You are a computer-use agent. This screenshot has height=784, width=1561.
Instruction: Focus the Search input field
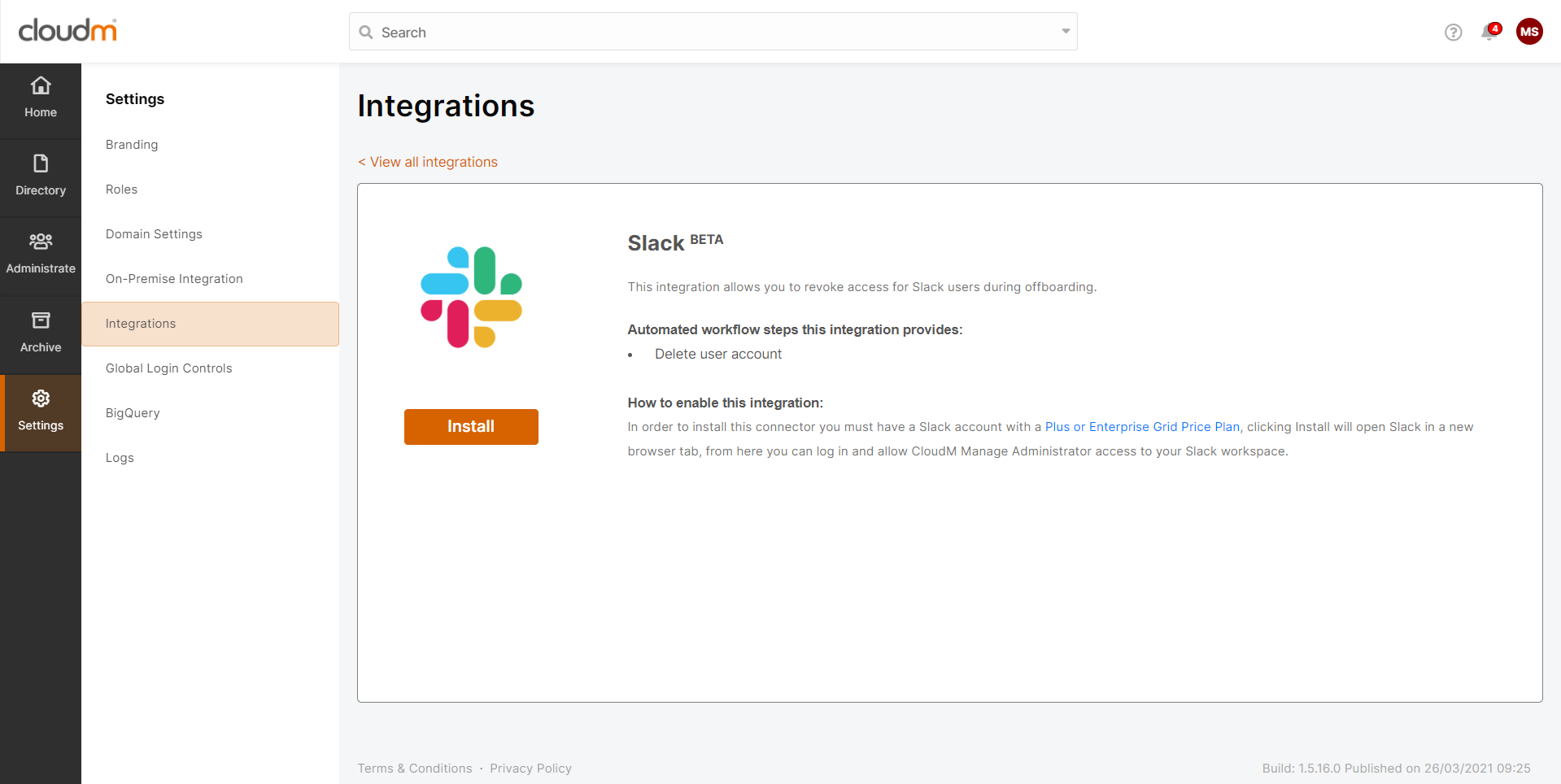coord(713,32)
